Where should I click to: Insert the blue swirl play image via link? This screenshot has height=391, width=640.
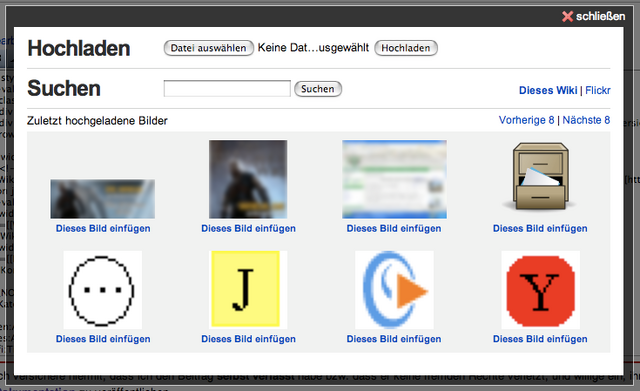(x=394, y=339)
